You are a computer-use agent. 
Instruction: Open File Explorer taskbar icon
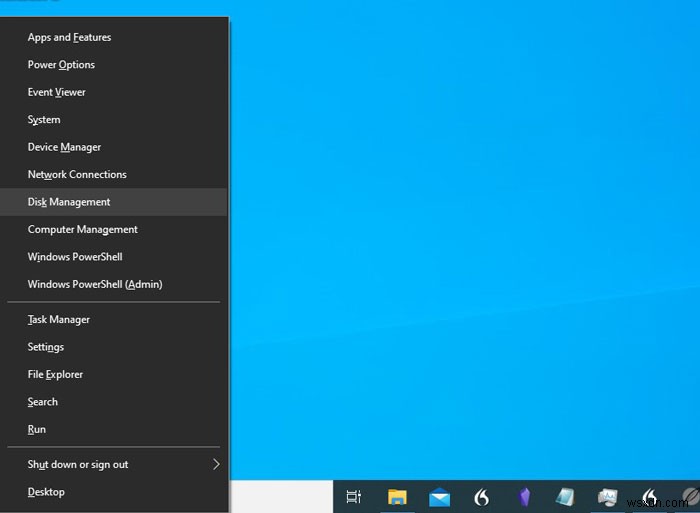click(x=397, y=496)
